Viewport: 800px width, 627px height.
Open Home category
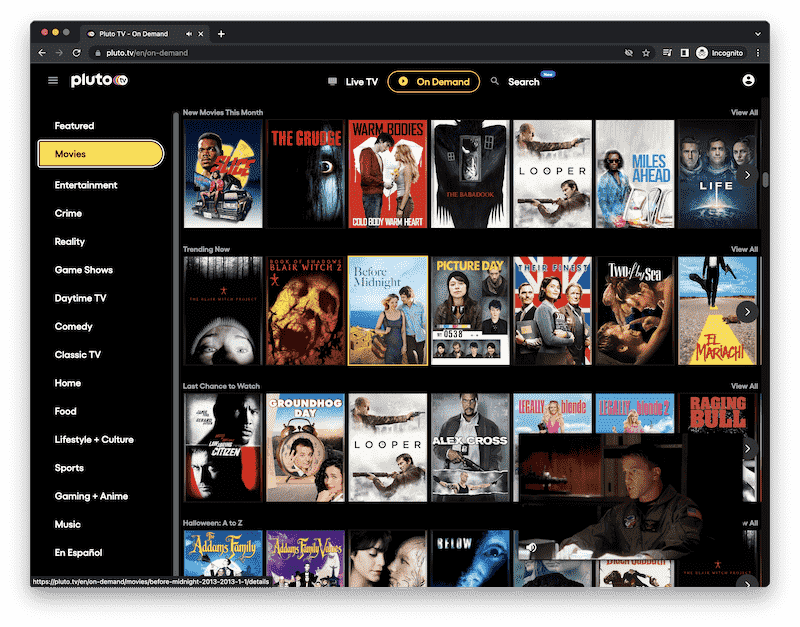pyautogui.click(x=68, y=383)
